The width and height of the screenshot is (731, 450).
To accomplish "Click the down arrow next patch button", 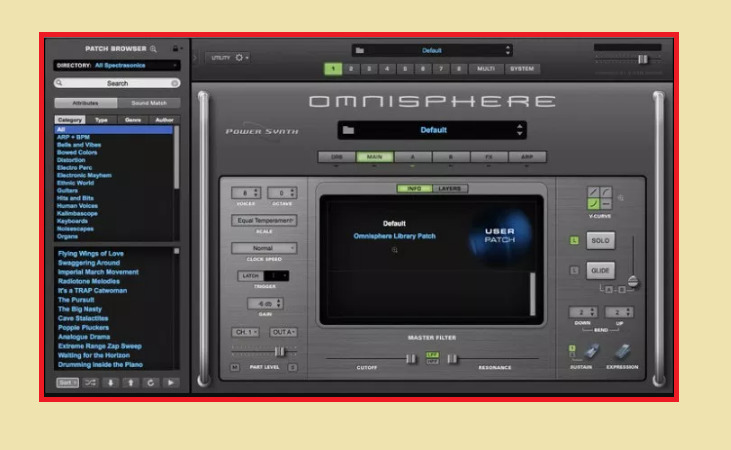I will [110, 382].
